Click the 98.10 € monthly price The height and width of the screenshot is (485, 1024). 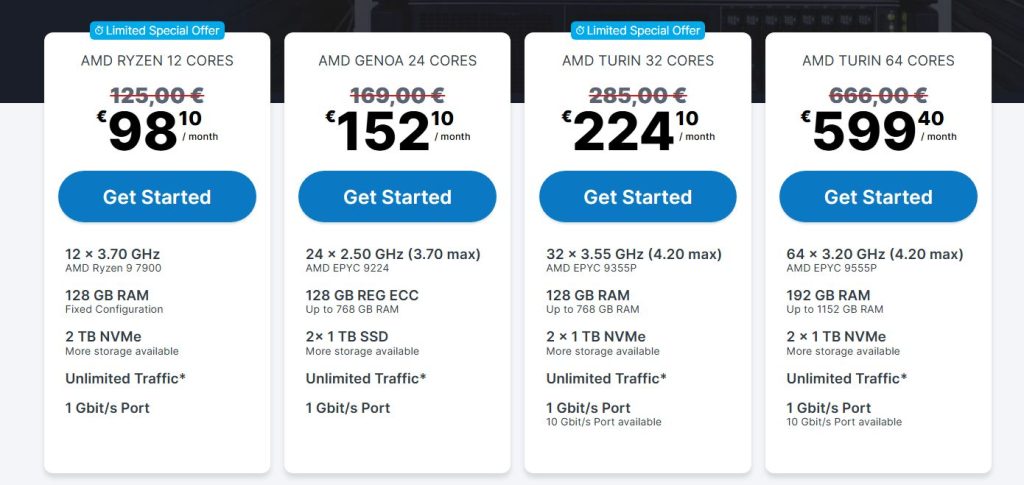pos(157,131)
